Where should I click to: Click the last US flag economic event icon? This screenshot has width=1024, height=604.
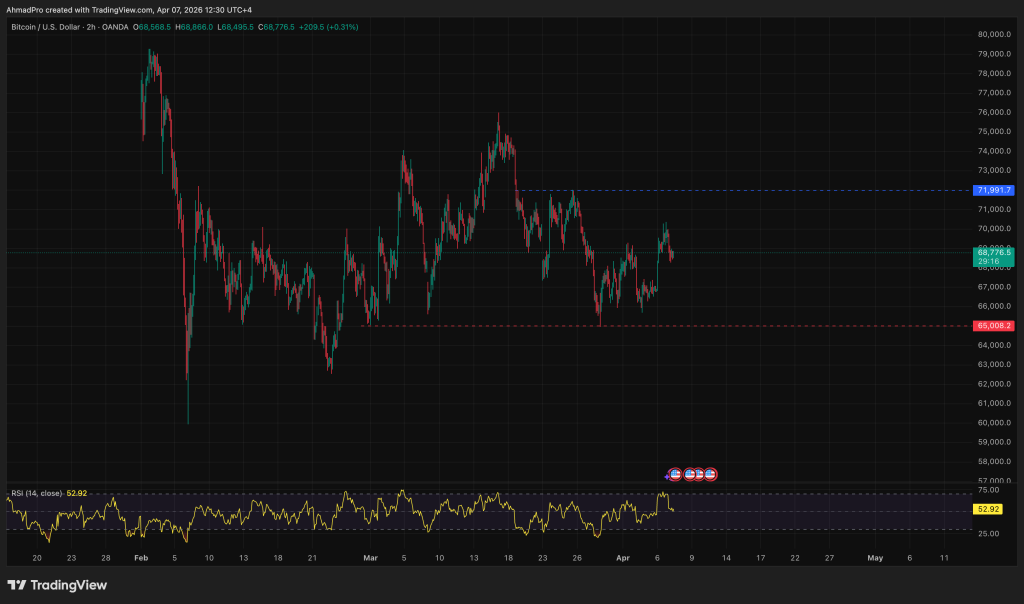pyautogui.click(x=710, y=473)
